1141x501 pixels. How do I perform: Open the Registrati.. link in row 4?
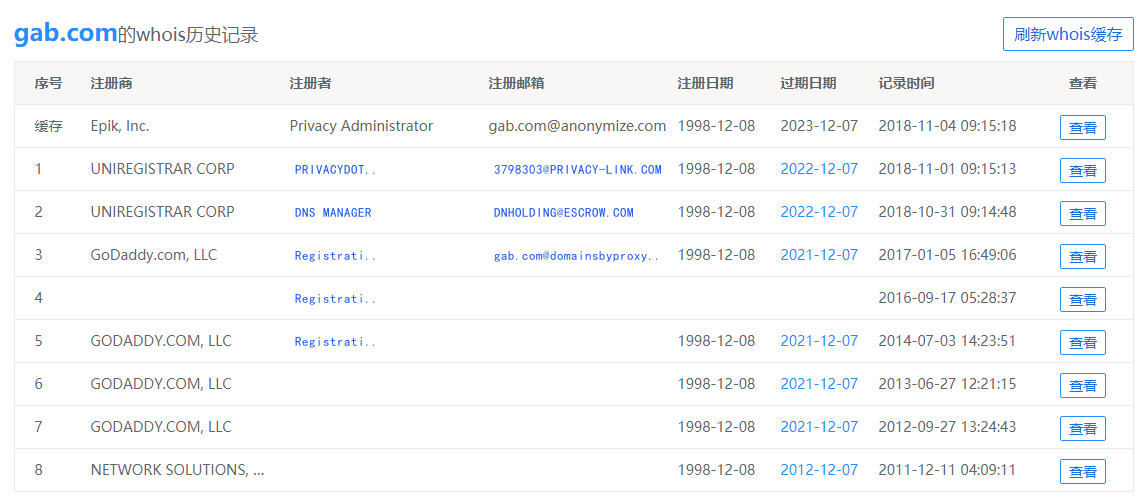(x=335, y=299)
